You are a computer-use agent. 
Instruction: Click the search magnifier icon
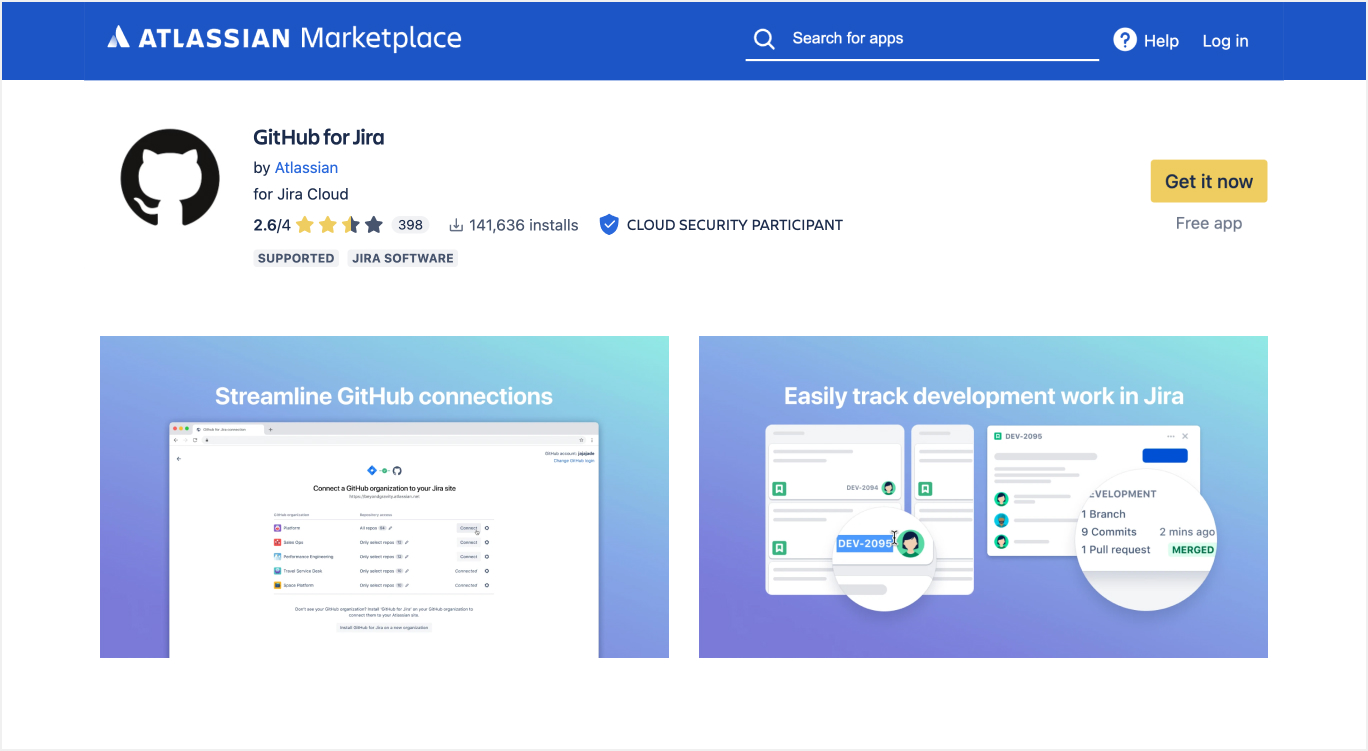[x=764, y=39]
